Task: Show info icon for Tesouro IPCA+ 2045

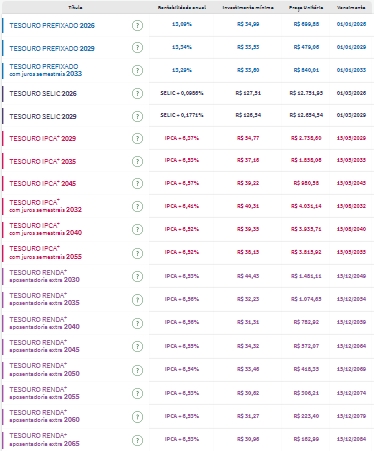Action: click(x=137, y=183)
